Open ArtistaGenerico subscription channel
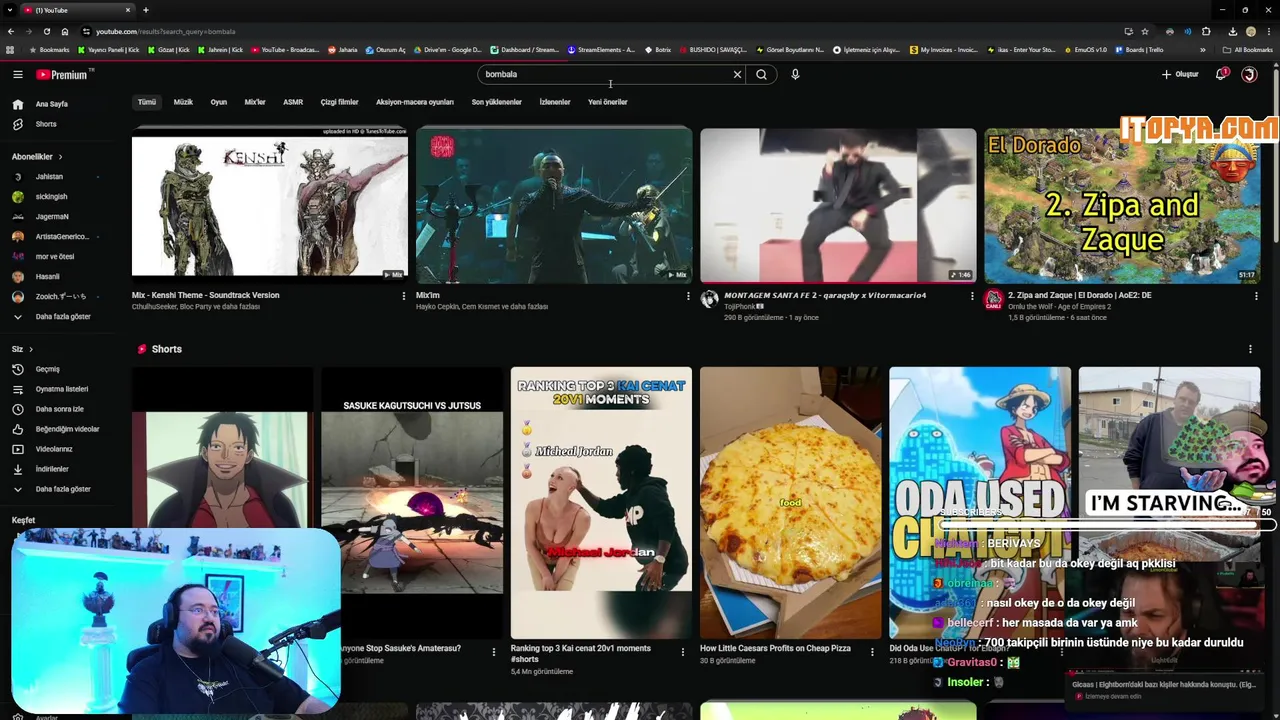Image resolution: width=1280 pixels, height=720 pixels. pos(62,237)
